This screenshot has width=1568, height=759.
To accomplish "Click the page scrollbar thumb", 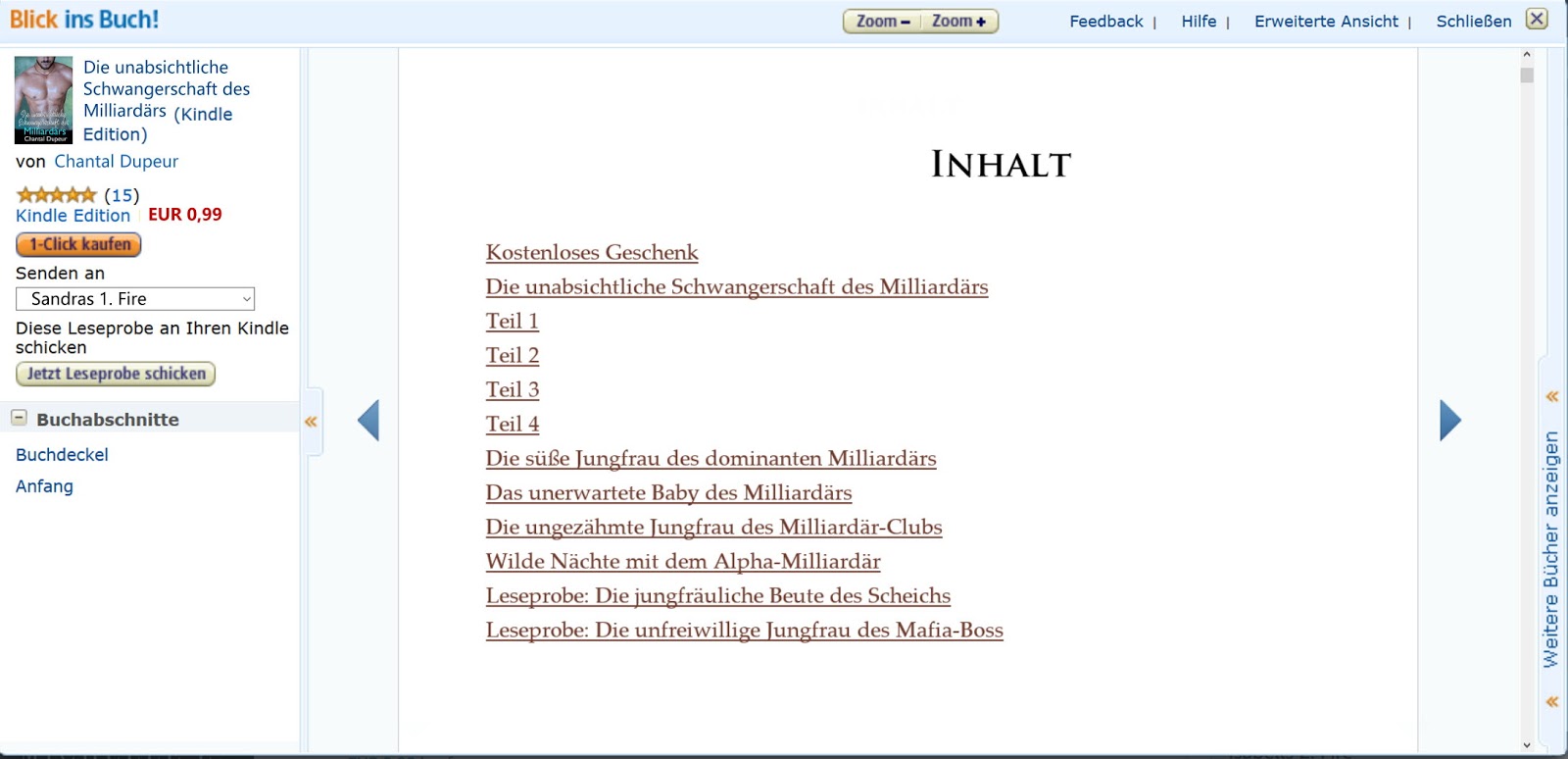I will tap(1527, 76).
